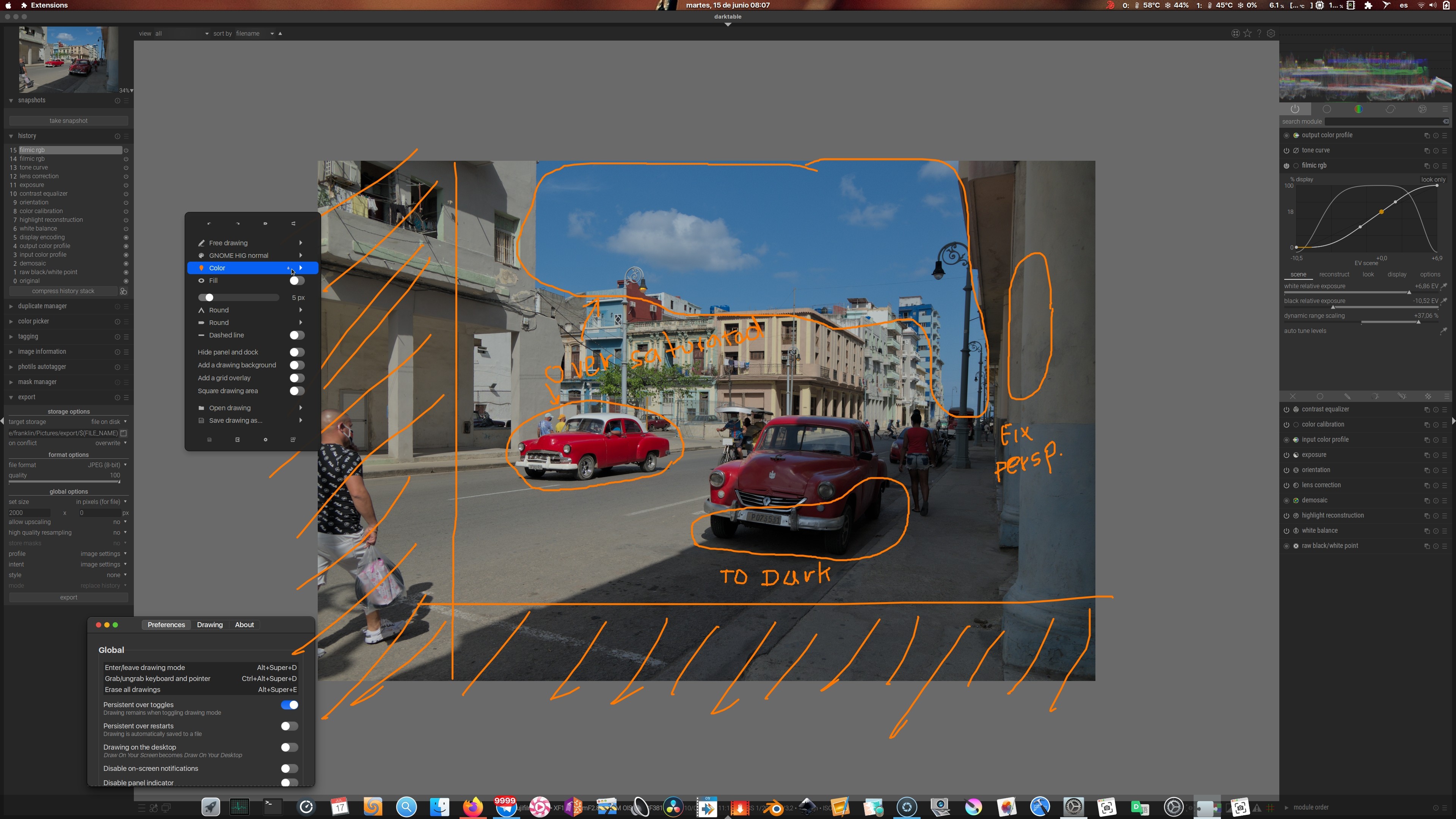Select the effects (stars) module group icon
Image resolution: width=1456 pixels, height=819 pixels.
1422,109
